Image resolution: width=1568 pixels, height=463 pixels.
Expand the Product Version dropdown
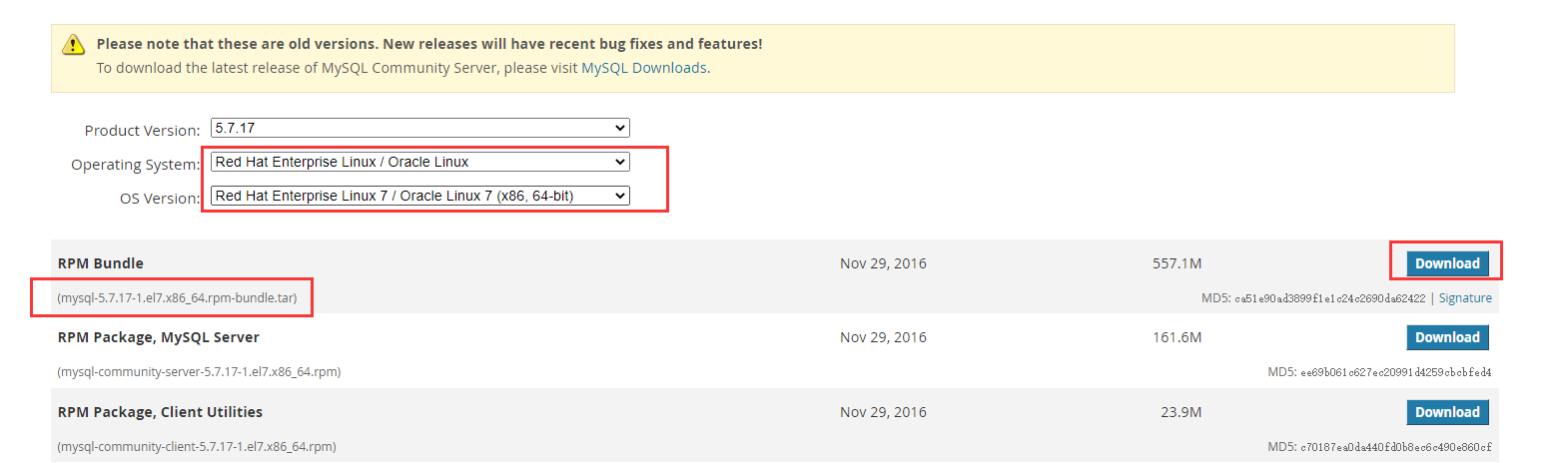coord(419,128)
